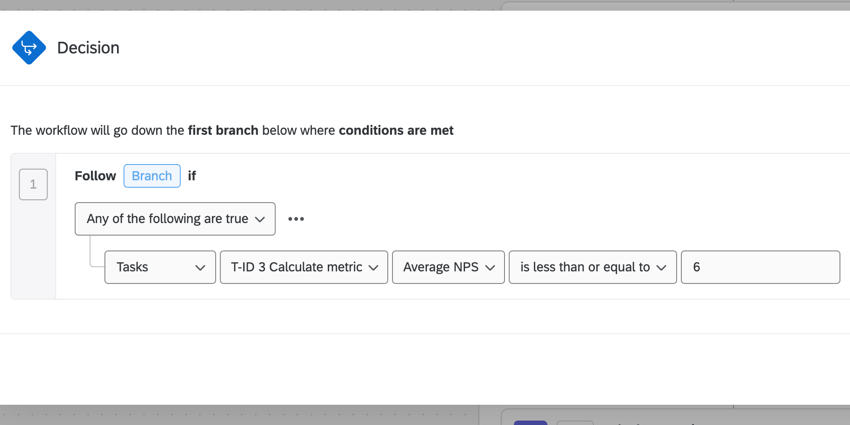Click chevron beside "Any of the following are true"

pos(260,219)
